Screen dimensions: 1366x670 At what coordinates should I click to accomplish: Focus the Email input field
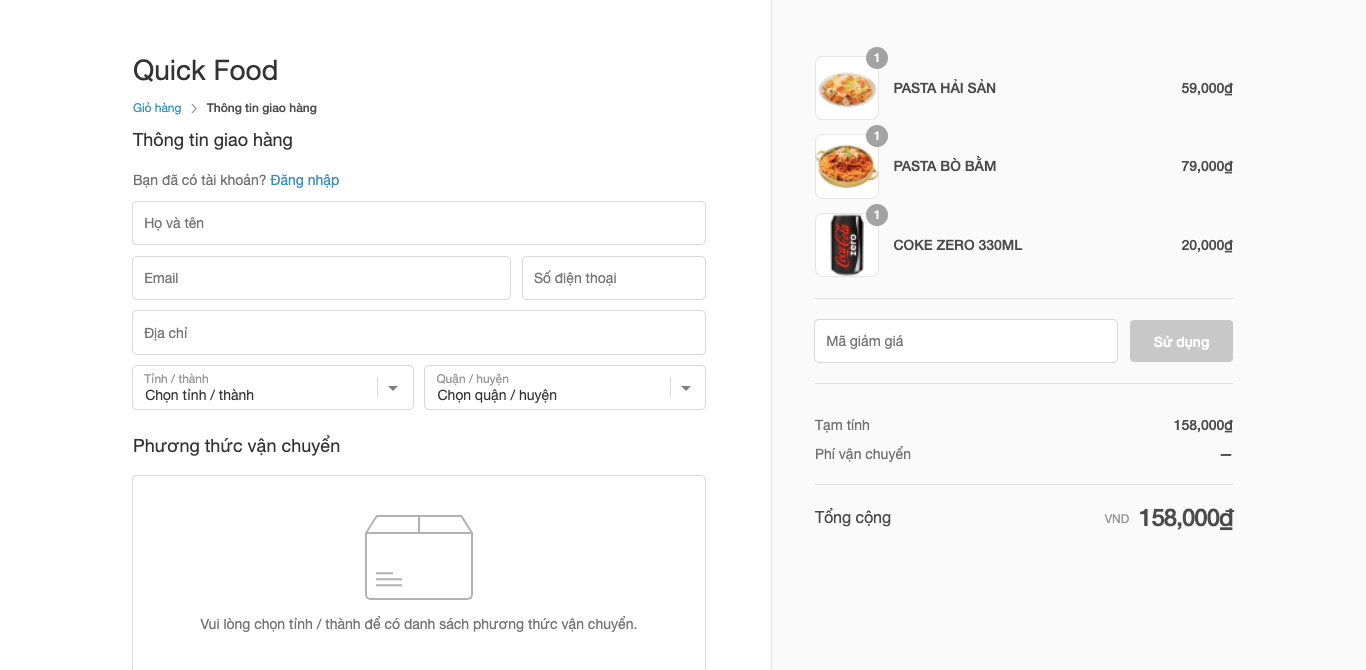coord(321,278)
